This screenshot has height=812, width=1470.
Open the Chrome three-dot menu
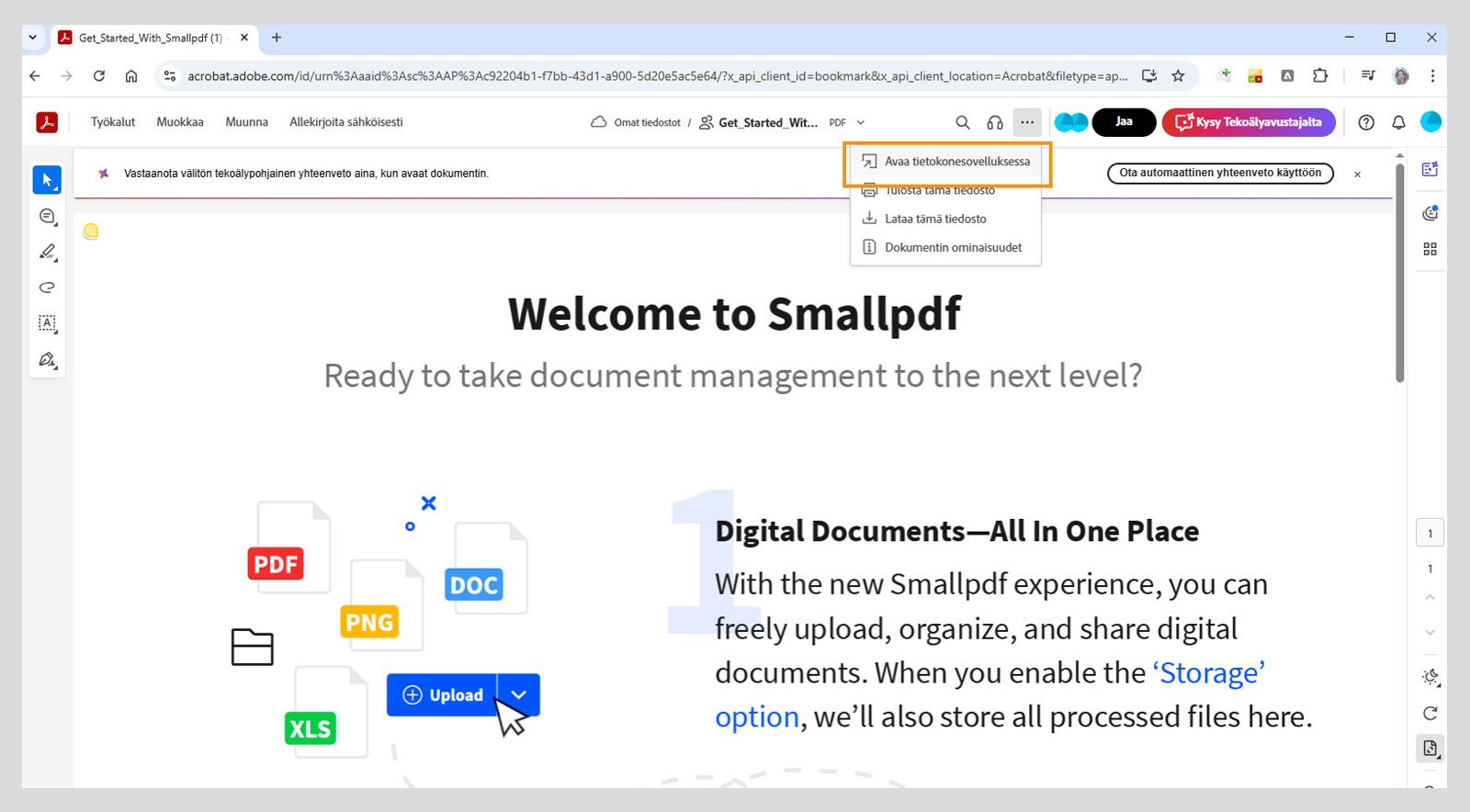pyautogui.click(x=1432, y=76)
